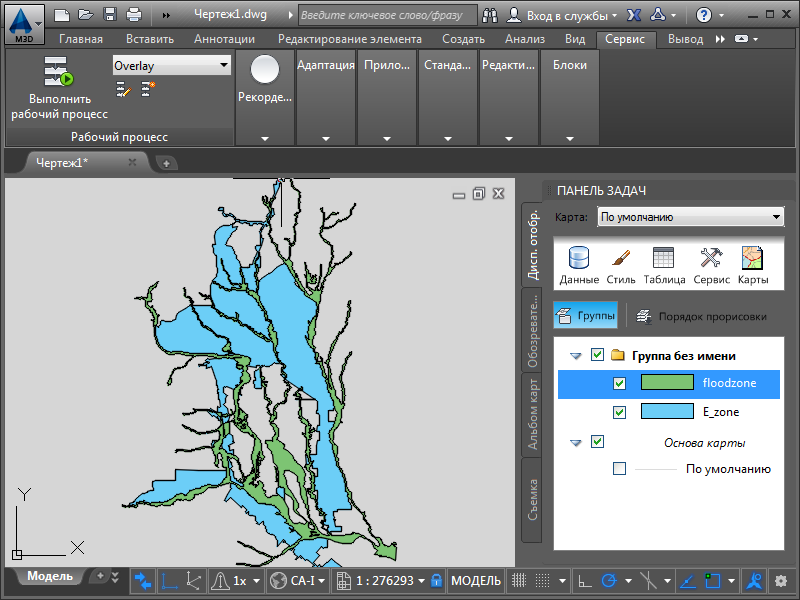This screenshot has width=800, height=600.
Task: Uncheck the floodzone layer checkbox
Action: [x=619, y=383]
